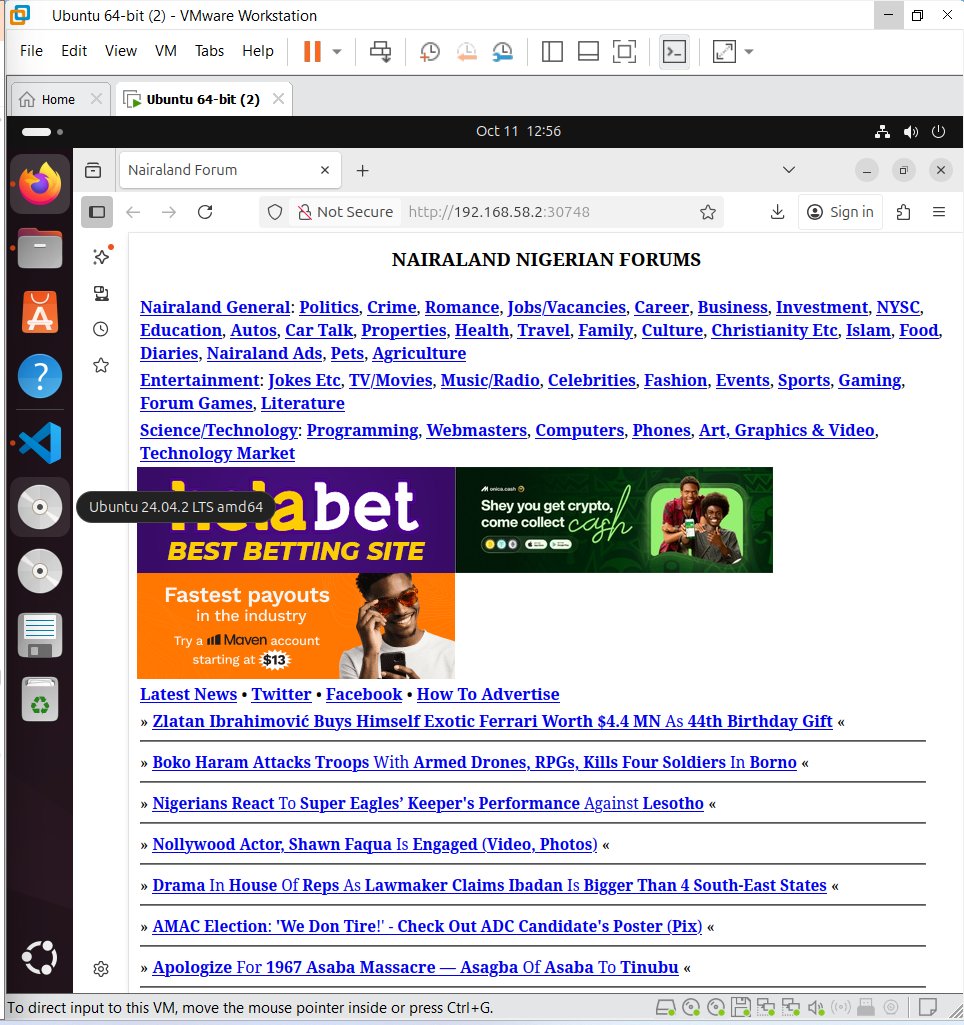This screenshot has width=964, height=1025.
Task: Open the Files app in the dock
Action: pos(40,248)
